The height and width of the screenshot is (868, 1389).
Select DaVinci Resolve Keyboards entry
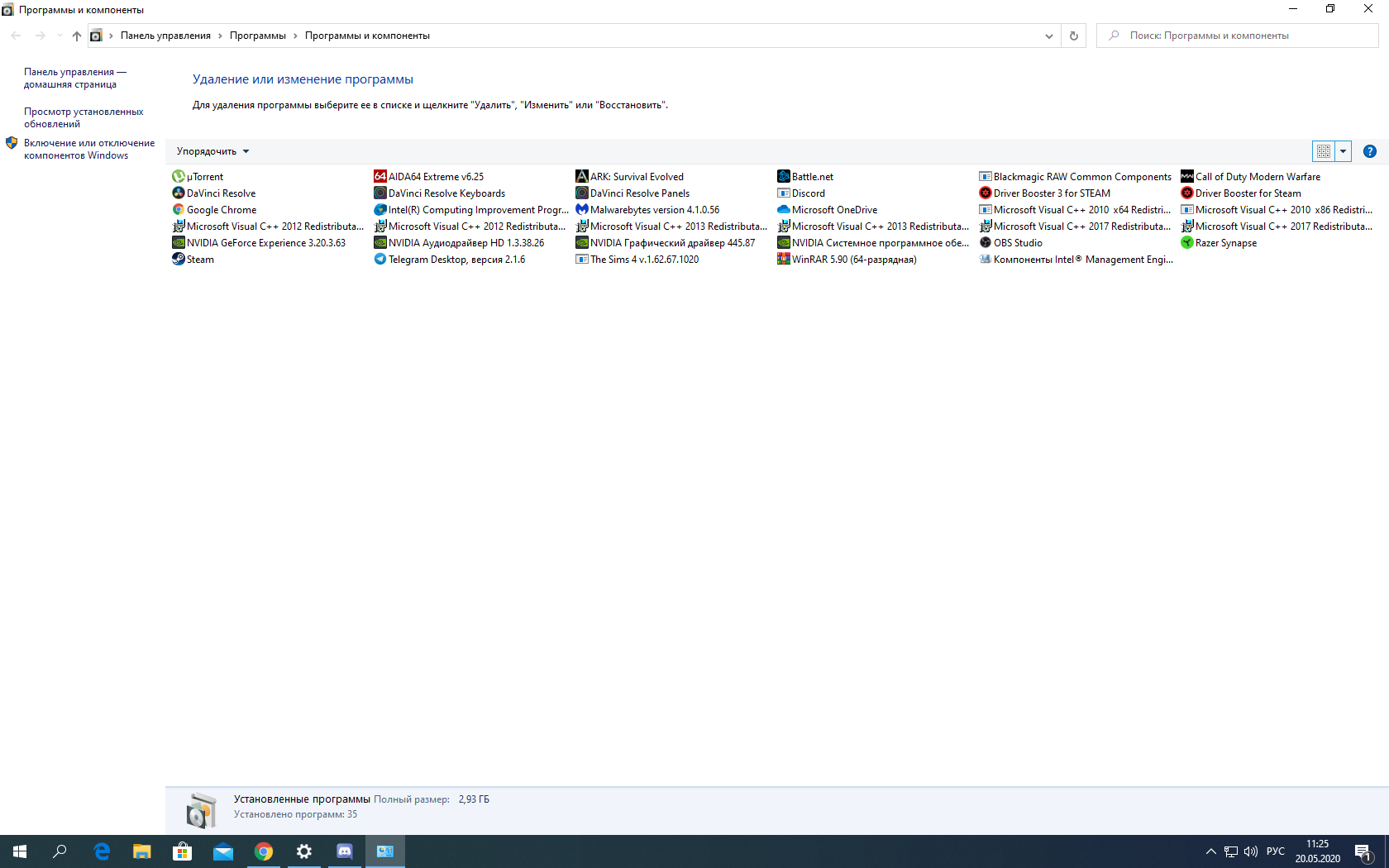coord(440,193)
